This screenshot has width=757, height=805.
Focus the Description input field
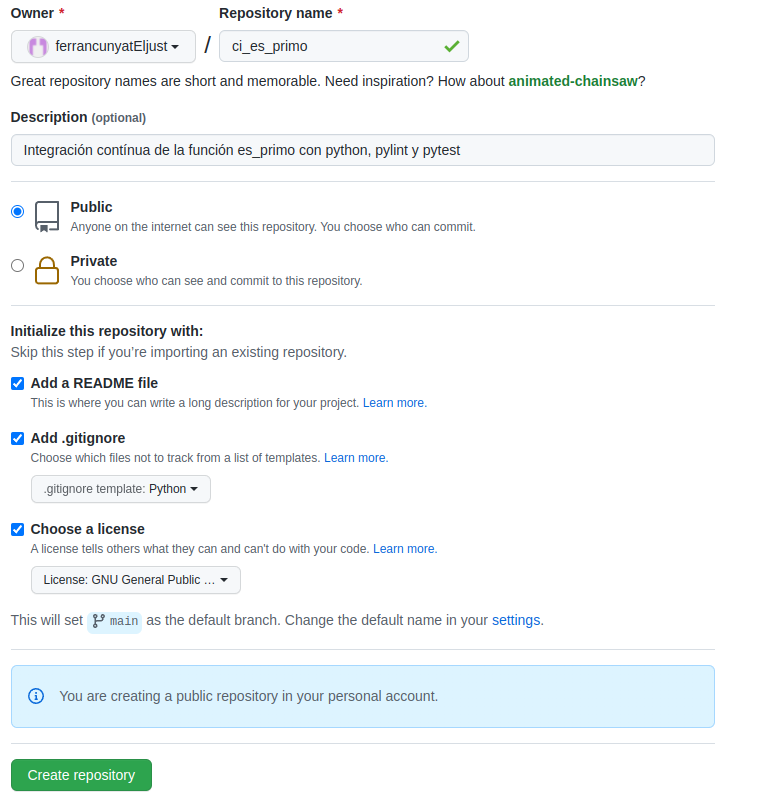click(x=363, y=150)
